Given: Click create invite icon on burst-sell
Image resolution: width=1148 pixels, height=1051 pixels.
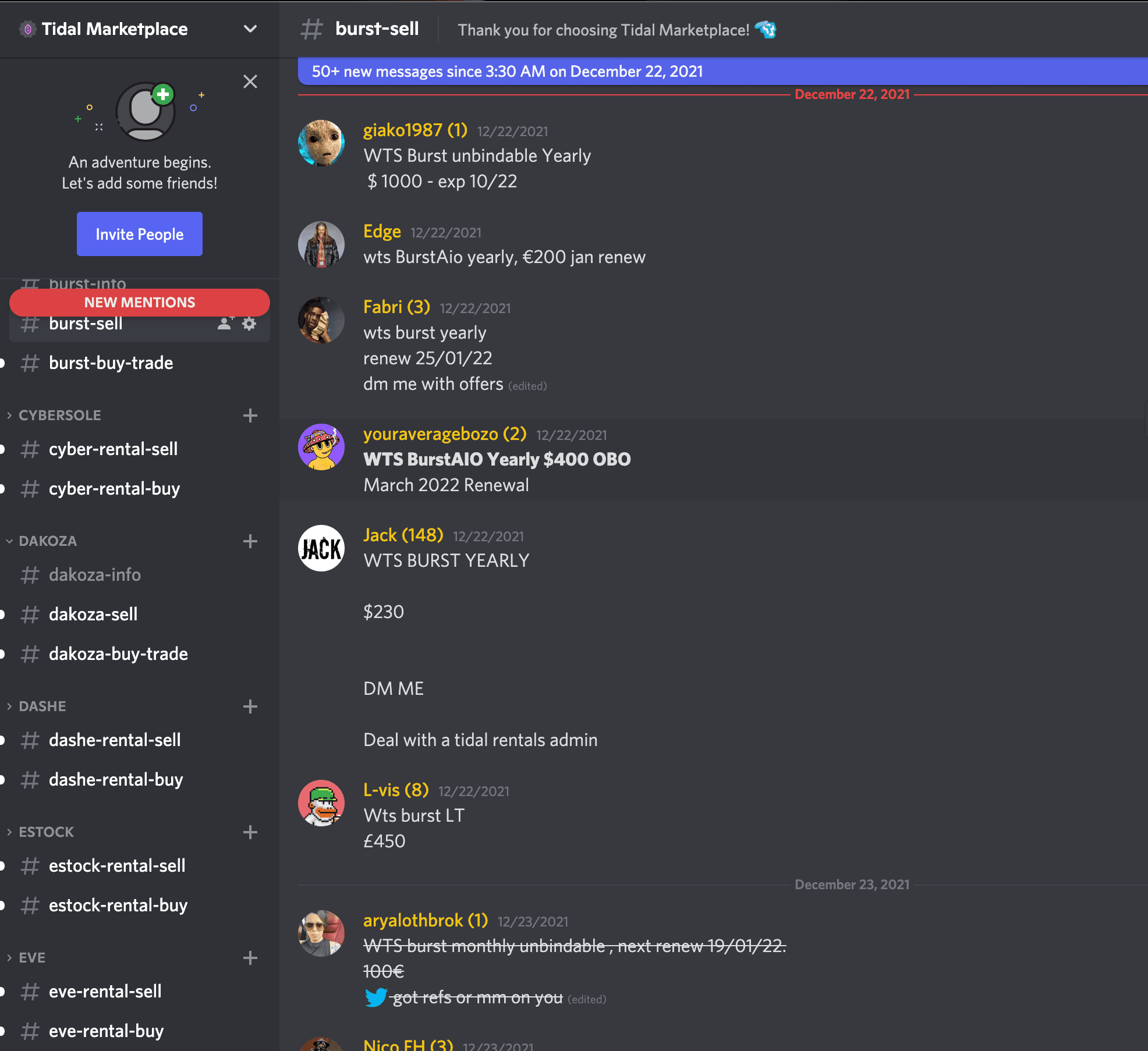Looking at the screenshot, I should 225,324.
